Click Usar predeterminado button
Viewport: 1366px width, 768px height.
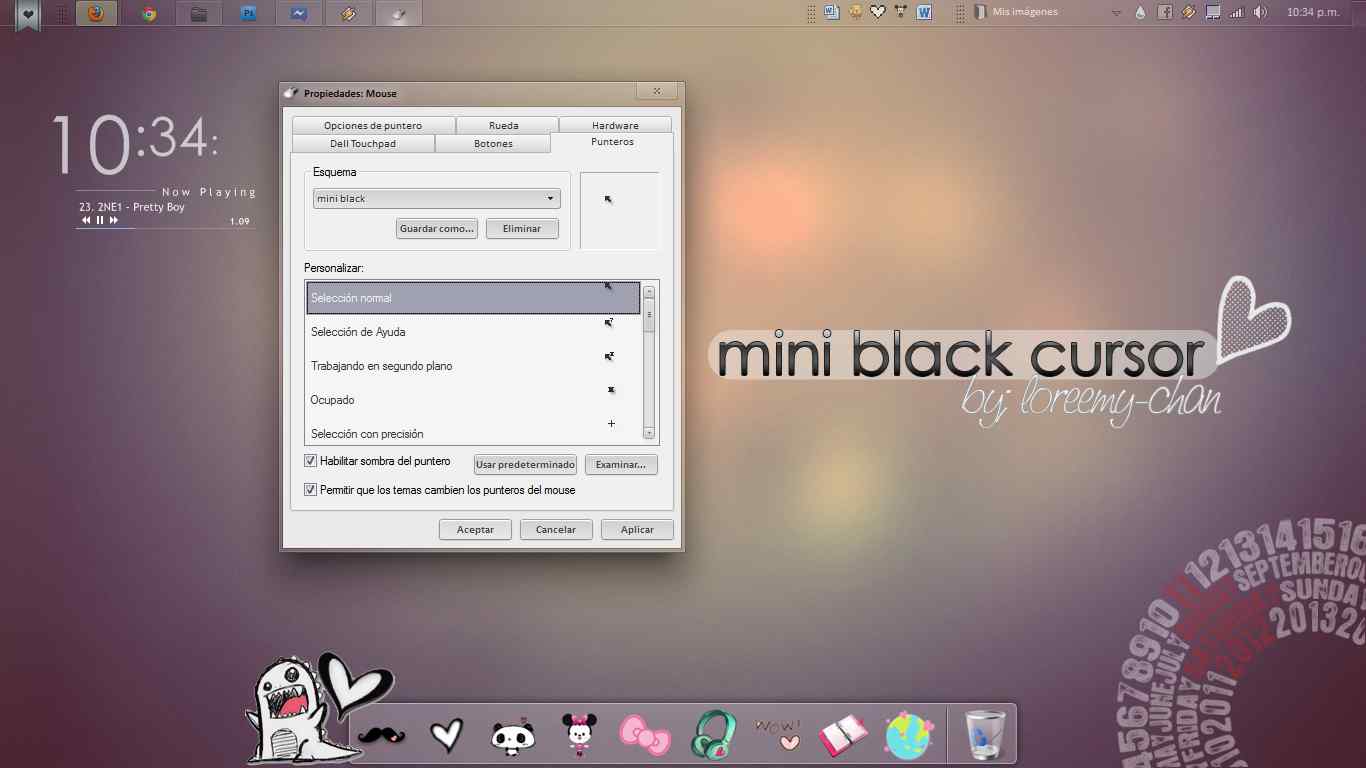(525, 464)
